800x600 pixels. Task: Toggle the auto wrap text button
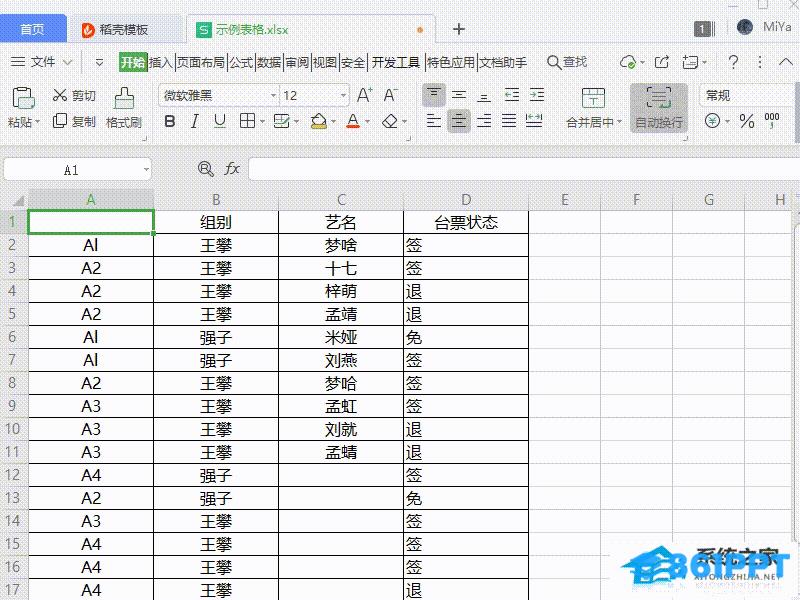659,108
